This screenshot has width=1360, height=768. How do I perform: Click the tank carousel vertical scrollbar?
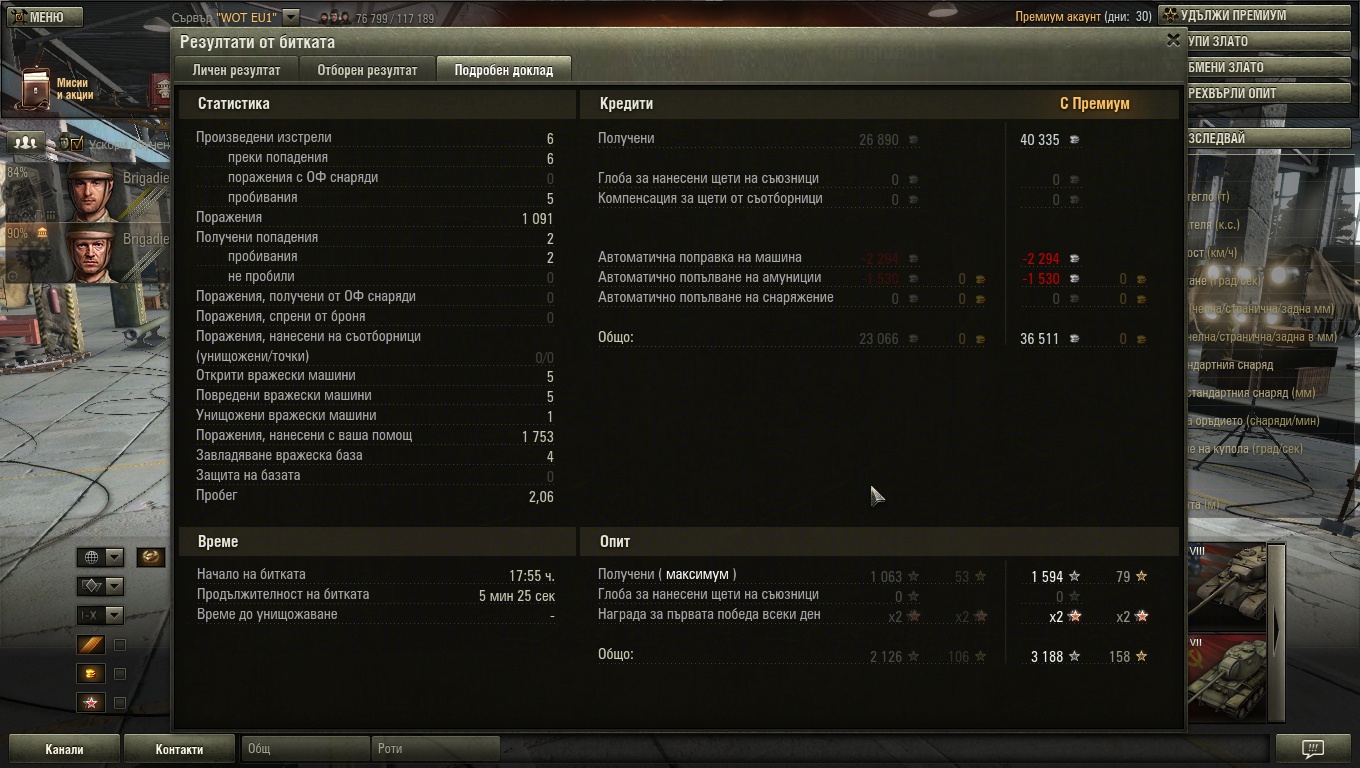point(1276,632)
